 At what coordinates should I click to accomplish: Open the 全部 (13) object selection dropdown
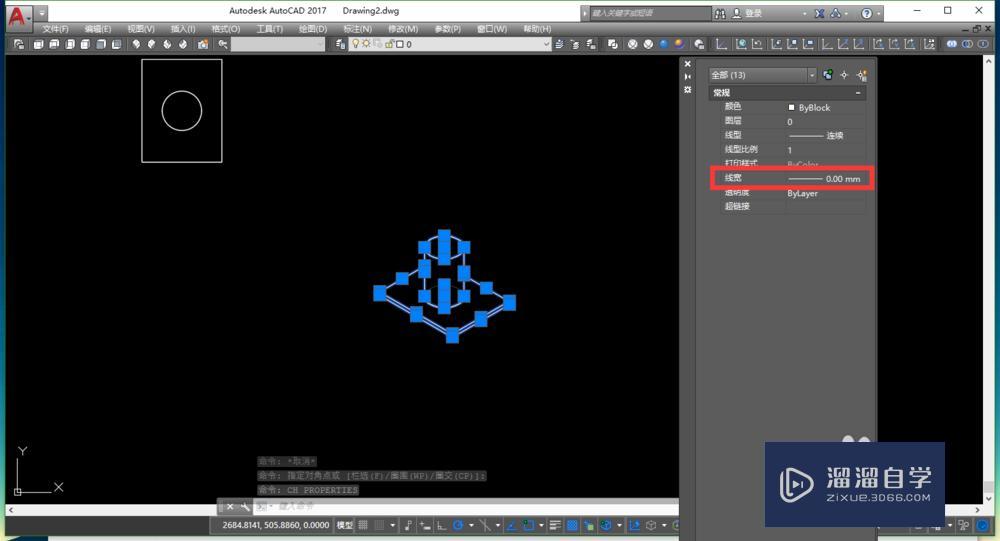pos(762,75)
